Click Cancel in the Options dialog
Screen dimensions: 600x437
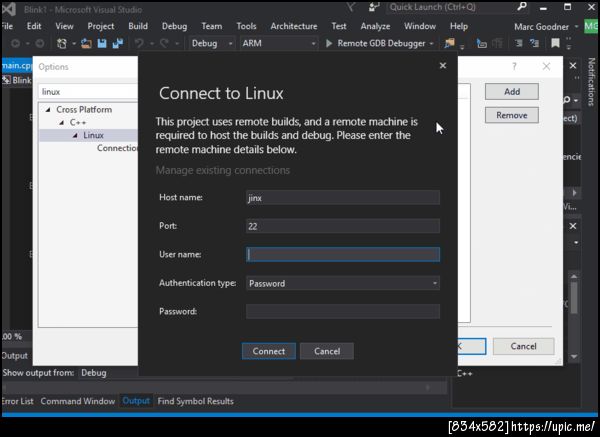(523, 346)
